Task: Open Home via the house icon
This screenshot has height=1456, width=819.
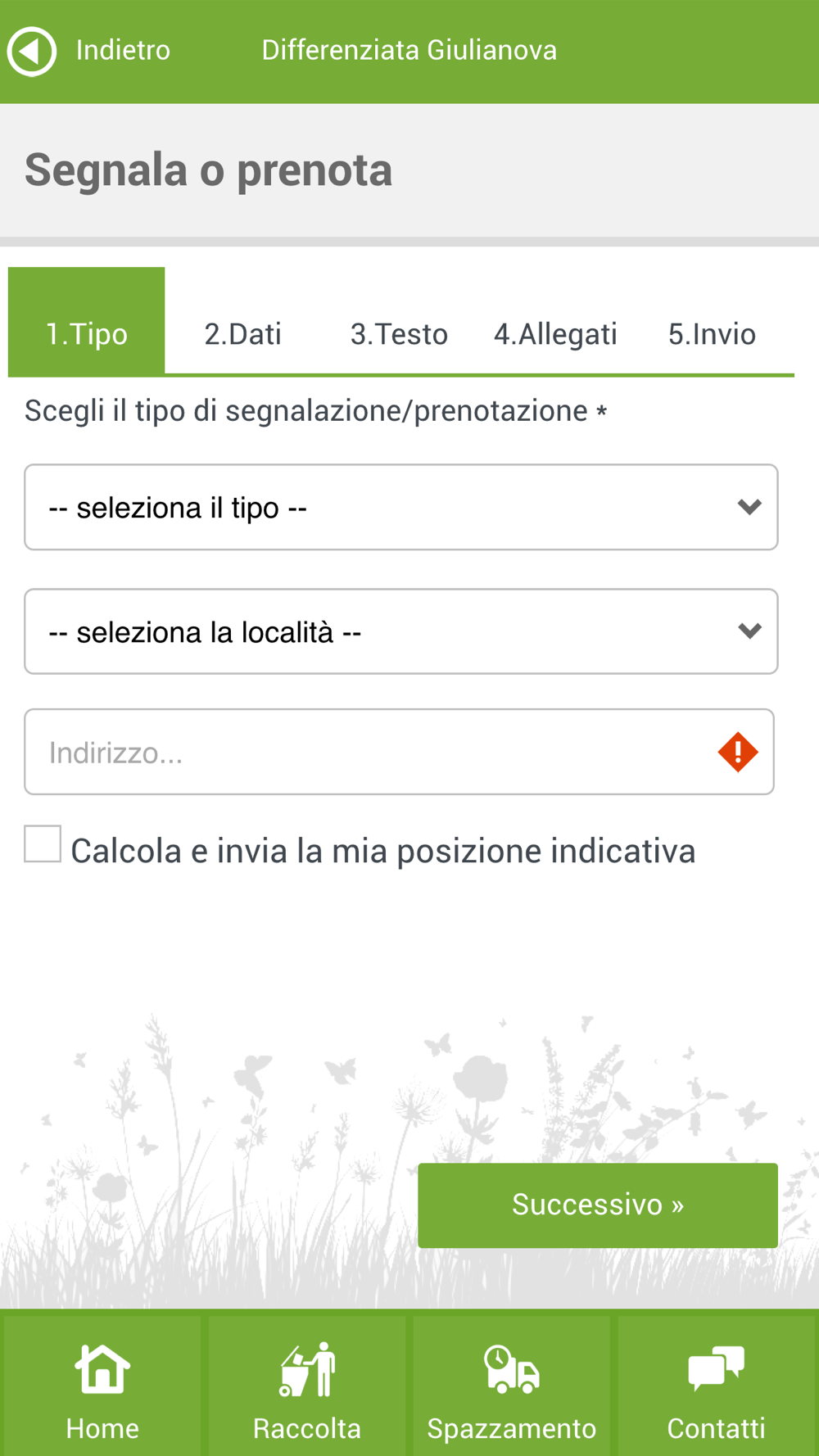Action: pos(102,1369)
